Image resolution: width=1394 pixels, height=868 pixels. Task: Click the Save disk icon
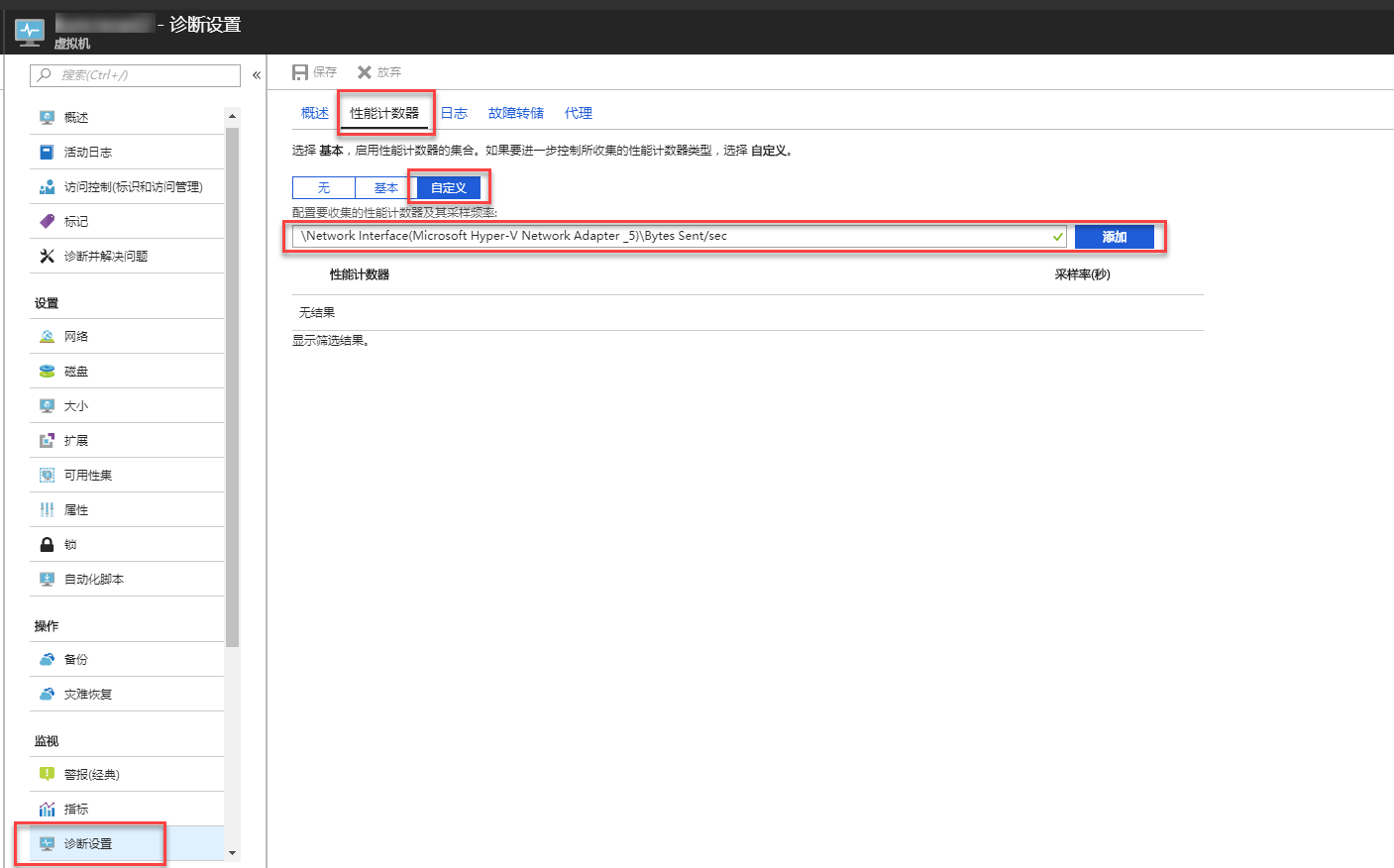pyautogui.click(x=300, y=72)
